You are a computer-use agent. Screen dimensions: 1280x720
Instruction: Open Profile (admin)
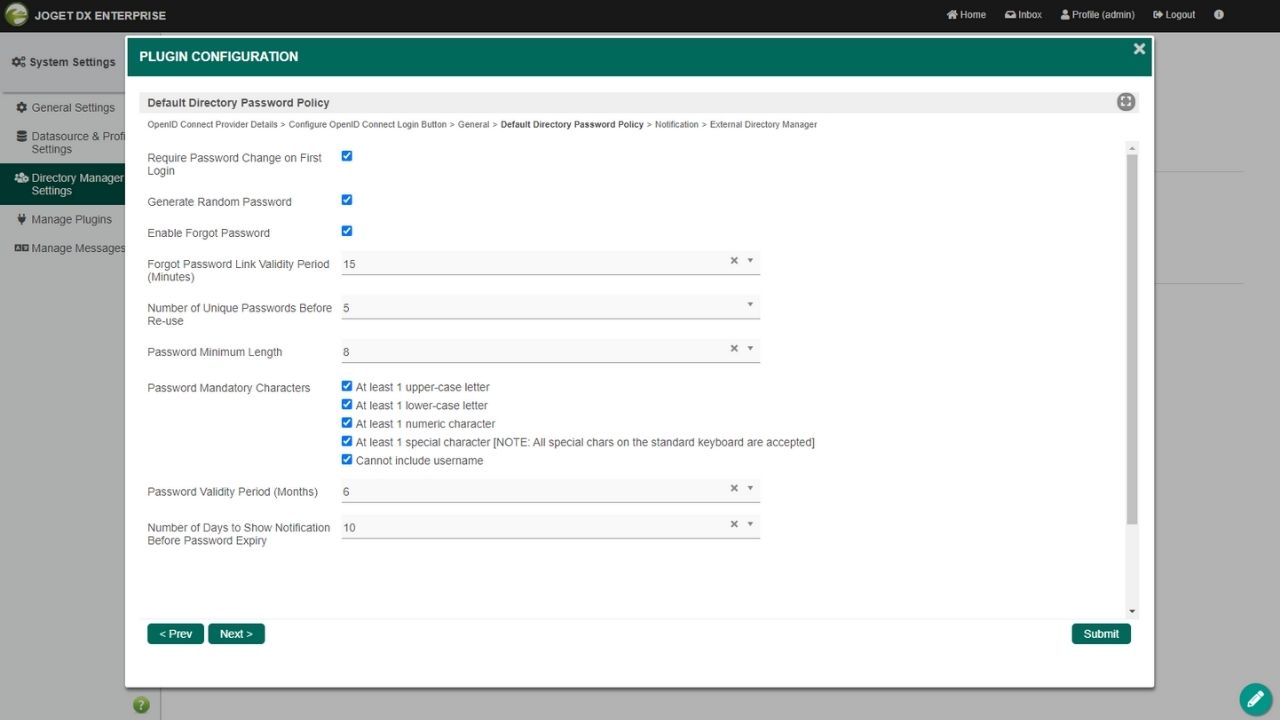point(1097,15)
